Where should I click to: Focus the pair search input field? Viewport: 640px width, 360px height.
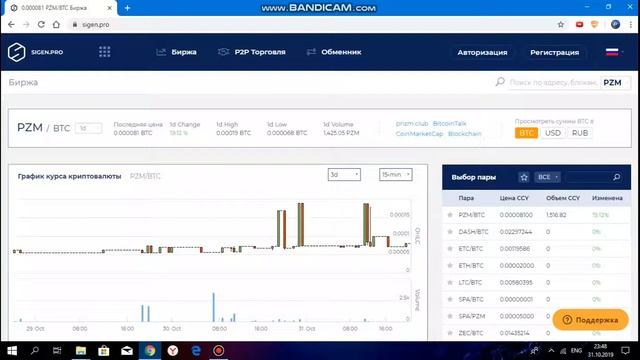(x=589, y=177)
